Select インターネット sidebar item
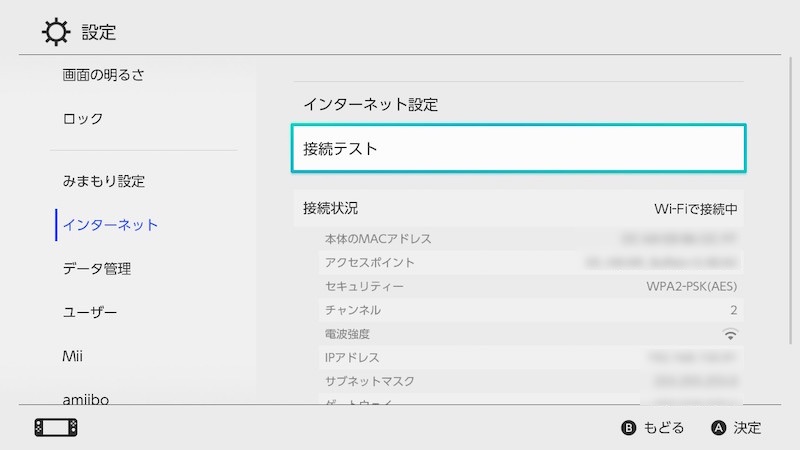The height and width of the screenshot is (450, 800). pyautogui.click(x=110, y=225)
